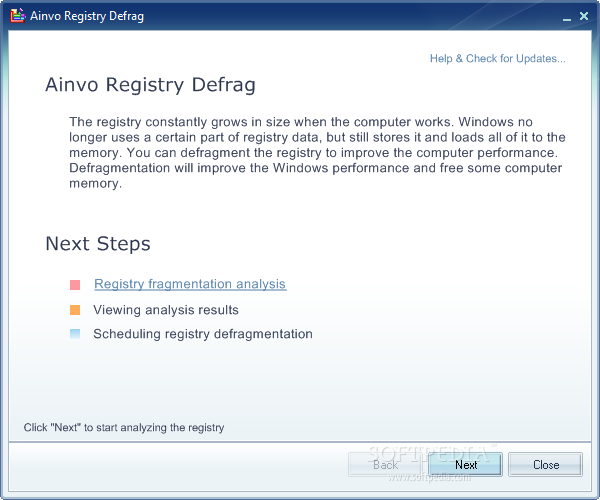Select the Viewing analysis results step
600x500 pixels.
click(x=166, y=310)
